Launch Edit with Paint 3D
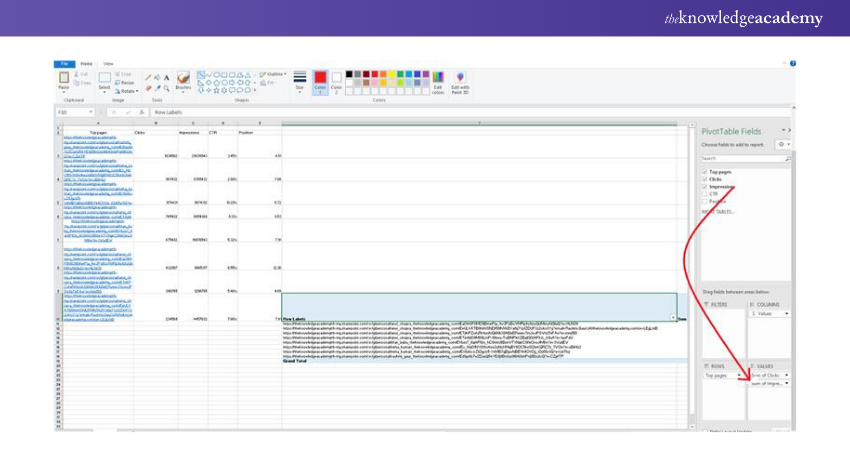 click(x=459, y=81)
